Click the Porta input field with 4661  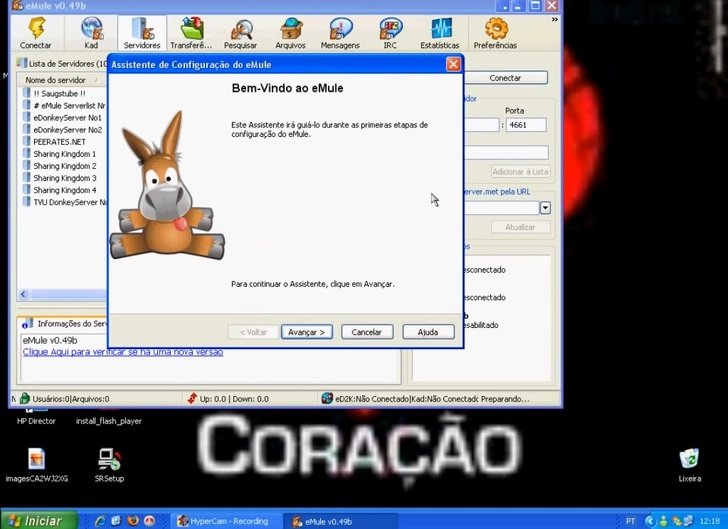pos(526,125)
